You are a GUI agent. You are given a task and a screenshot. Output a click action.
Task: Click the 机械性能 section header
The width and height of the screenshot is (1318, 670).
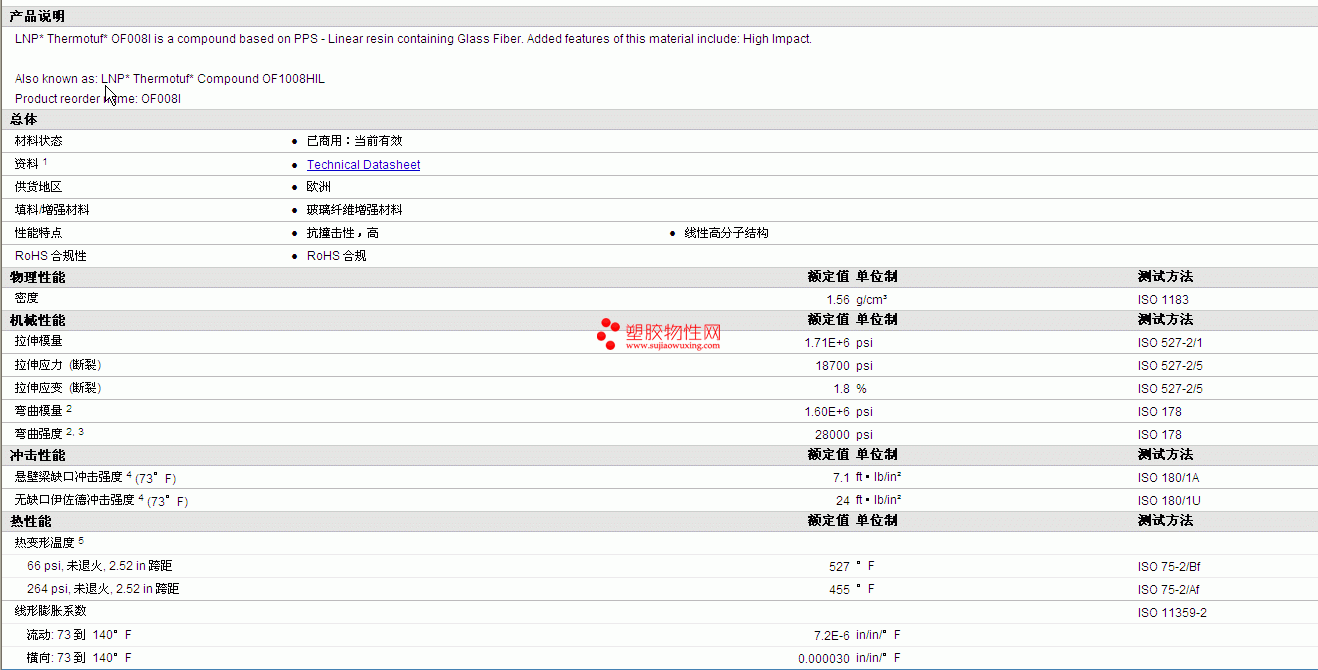(37, 320)
